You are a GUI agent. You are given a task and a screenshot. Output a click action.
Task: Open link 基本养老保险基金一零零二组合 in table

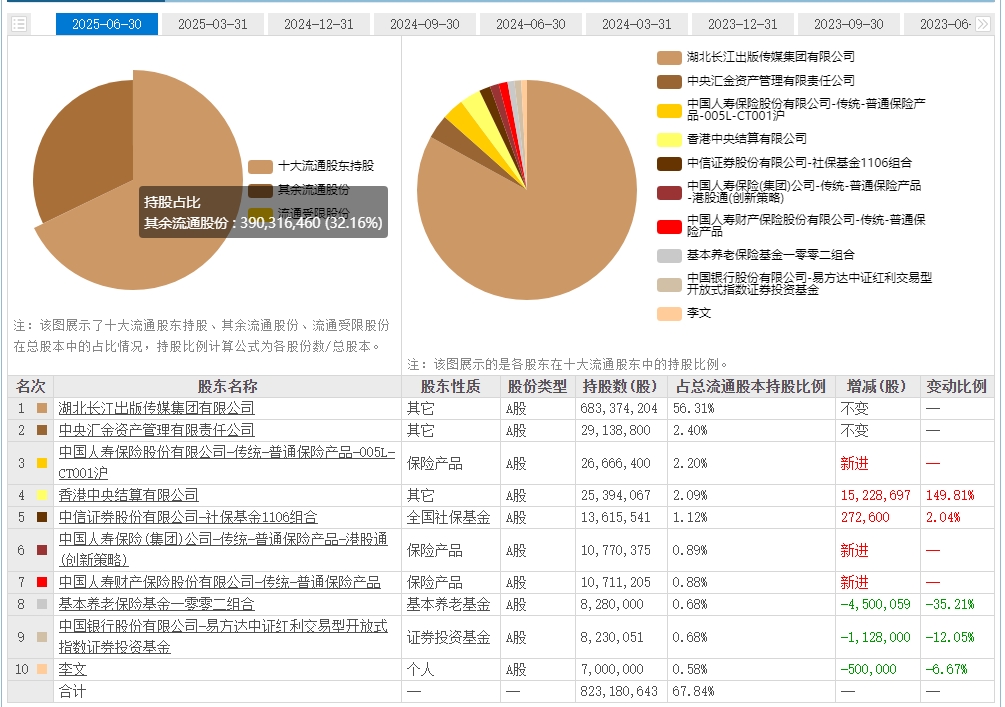coord(156,604)
